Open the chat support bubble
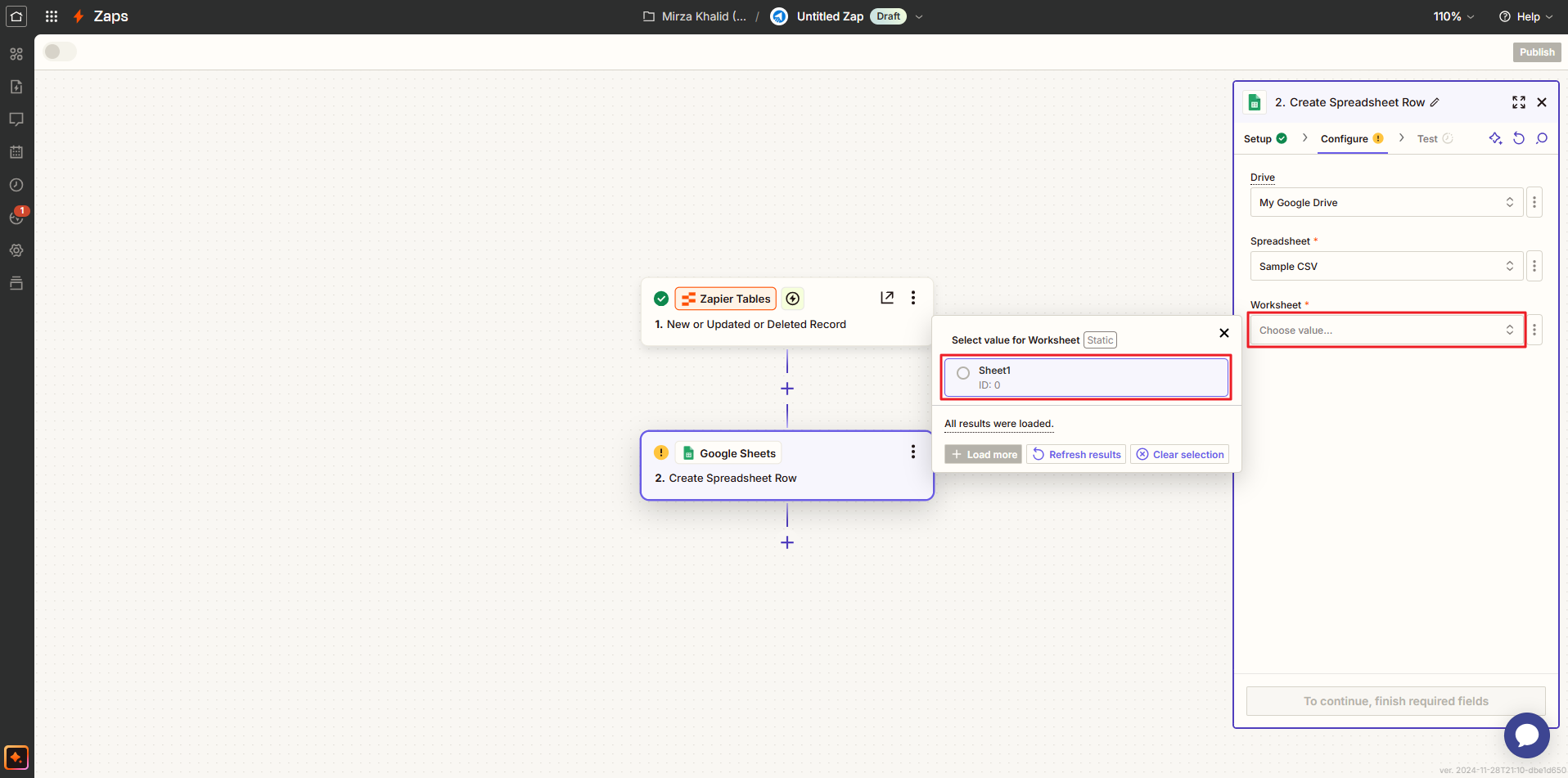Viewport: 1568px width, 778px height. (1526, 735)
